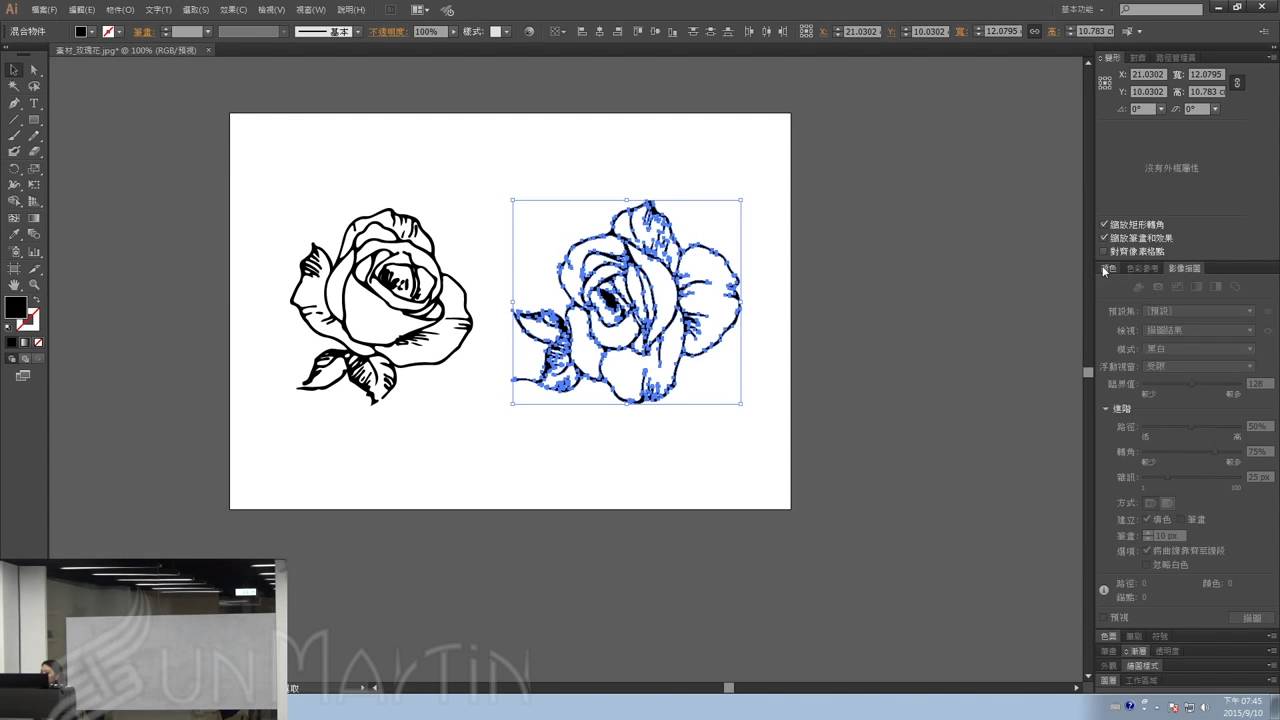1280x720 pixels.
Task: Enable the 忽略白色 checkbox
Action: pos(1147,565)
